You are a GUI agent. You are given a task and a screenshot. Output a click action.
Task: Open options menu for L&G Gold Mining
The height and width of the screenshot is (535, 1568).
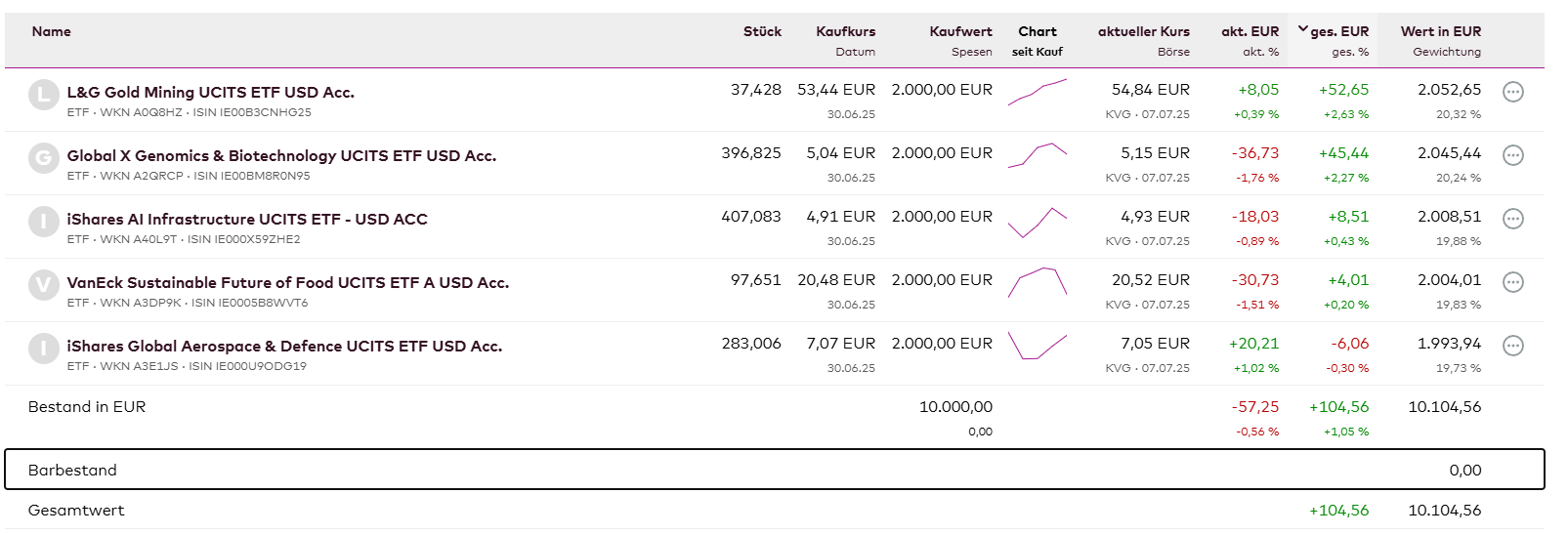[1512, 92]
